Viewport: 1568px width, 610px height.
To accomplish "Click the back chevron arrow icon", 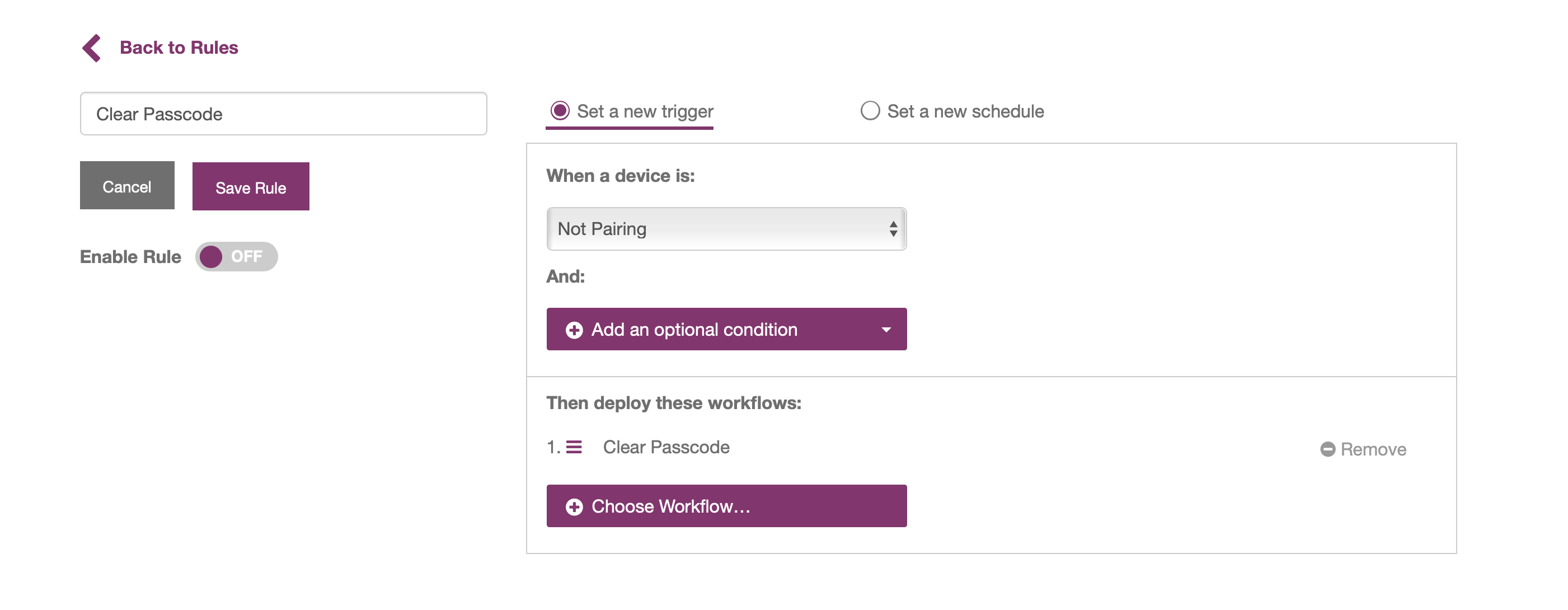I will click(x=92, y=48).
